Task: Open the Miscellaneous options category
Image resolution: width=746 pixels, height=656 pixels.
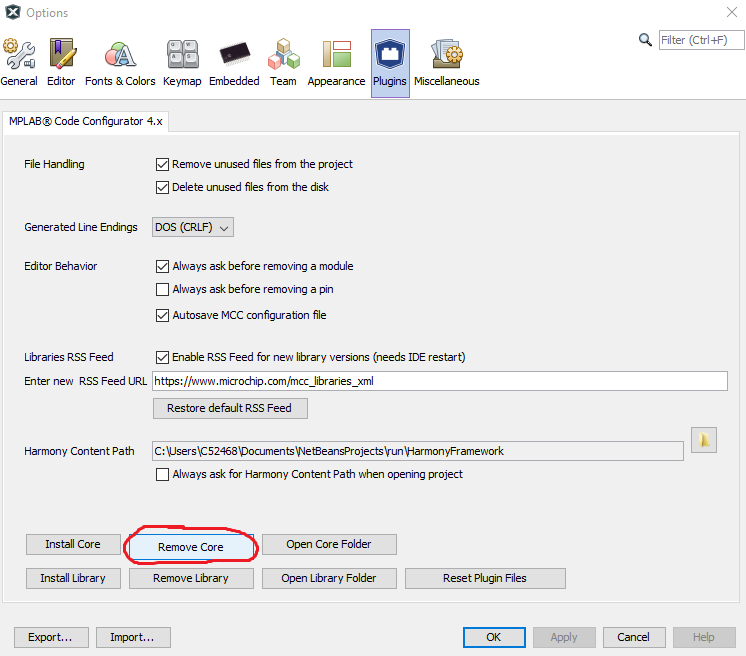Action: 447,63
